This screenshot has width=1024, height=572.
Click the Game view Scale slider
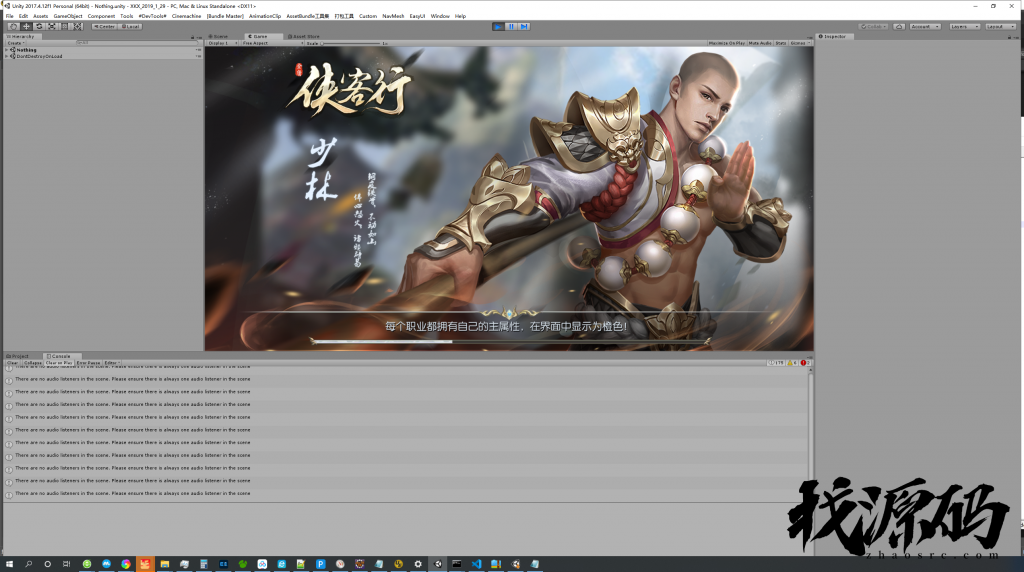tap(351, 43)
